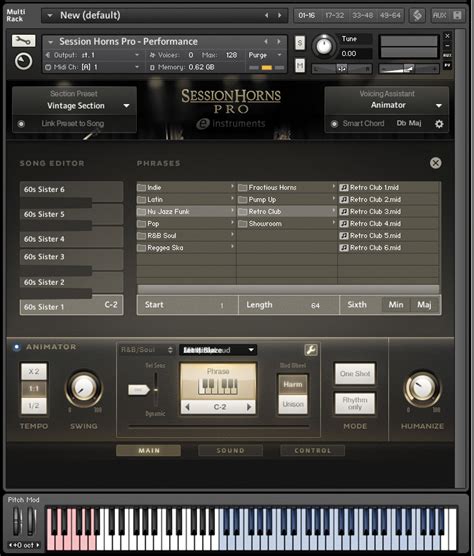The height and width of the screenshot is (556, 474).
Task: Step phrase key left arrow
Action: (x=188, y=407)
